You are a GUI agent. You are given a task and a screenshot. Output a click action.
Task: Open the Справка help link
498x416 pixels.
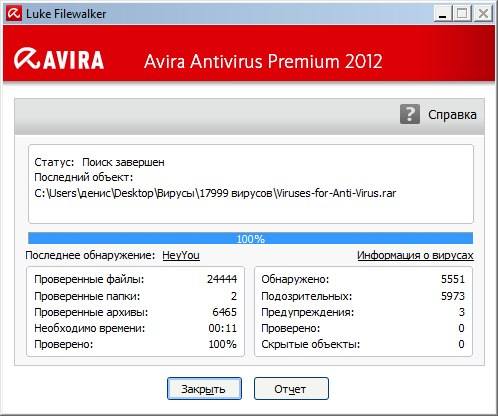(452, 115)
